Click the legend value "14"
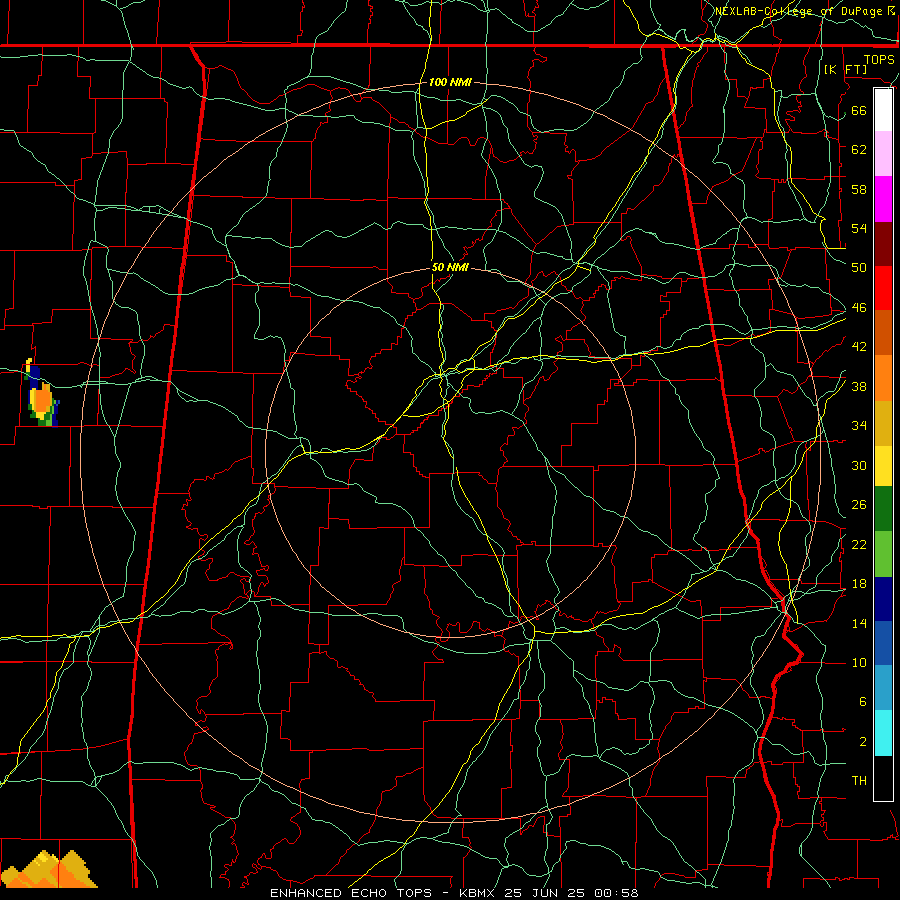The width and height of the screenshot is (900, 900). point(859,623)
